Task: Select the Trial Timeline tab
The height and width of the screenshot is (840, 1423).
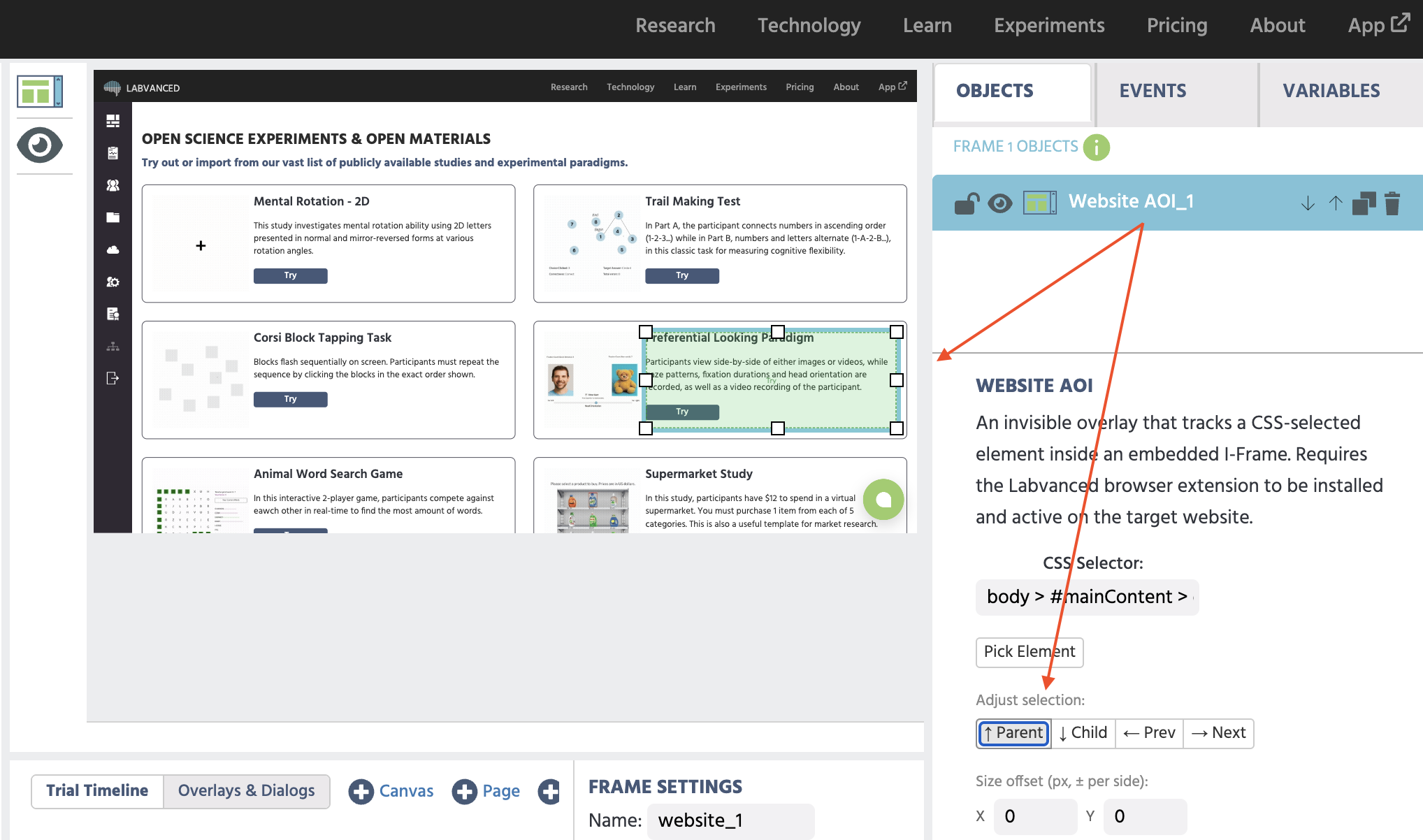Action: (97, 791)
